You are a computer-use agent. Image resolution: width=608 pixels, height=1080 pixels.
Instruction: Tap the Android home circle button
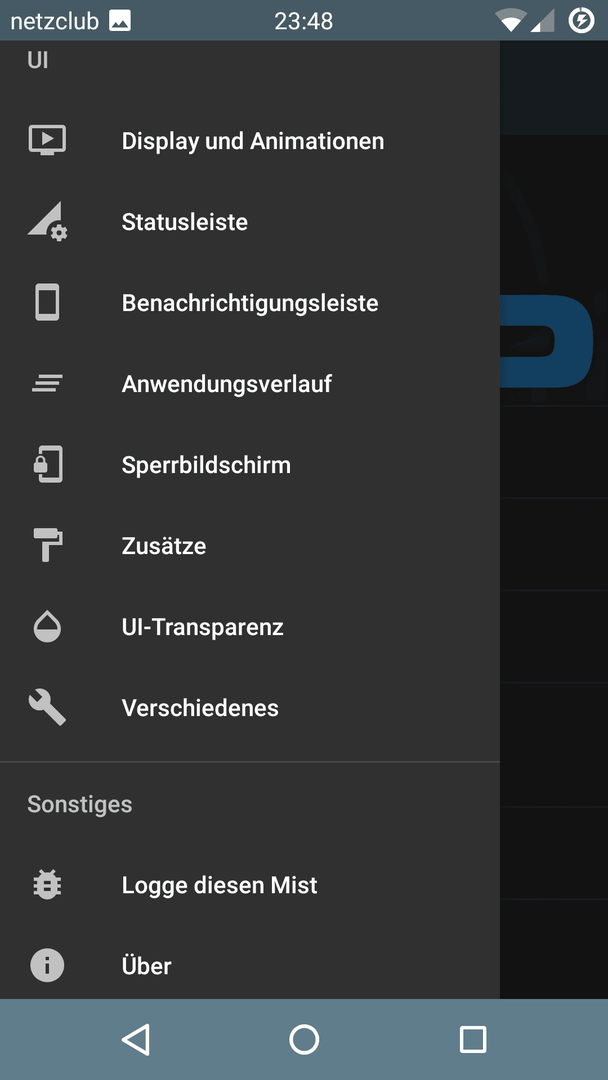pyautogui.click(x=304, y=1039)
